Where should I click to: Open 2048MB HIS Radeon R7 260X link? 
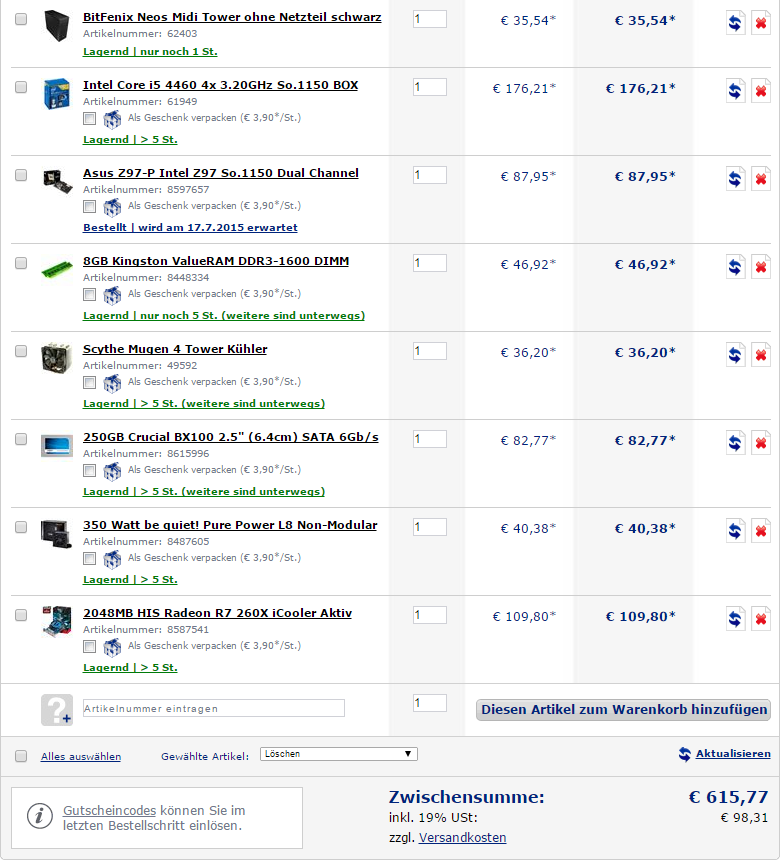click(218, 613)
